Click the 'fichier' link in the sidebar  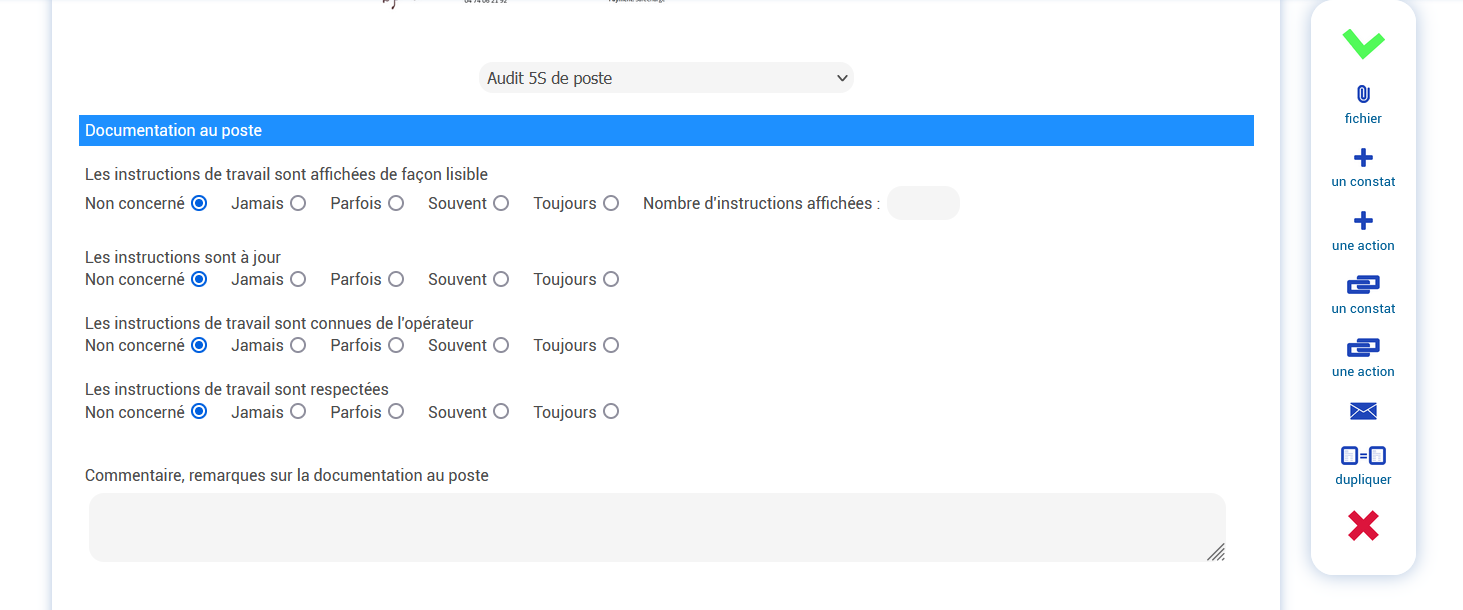[1362, 118]
